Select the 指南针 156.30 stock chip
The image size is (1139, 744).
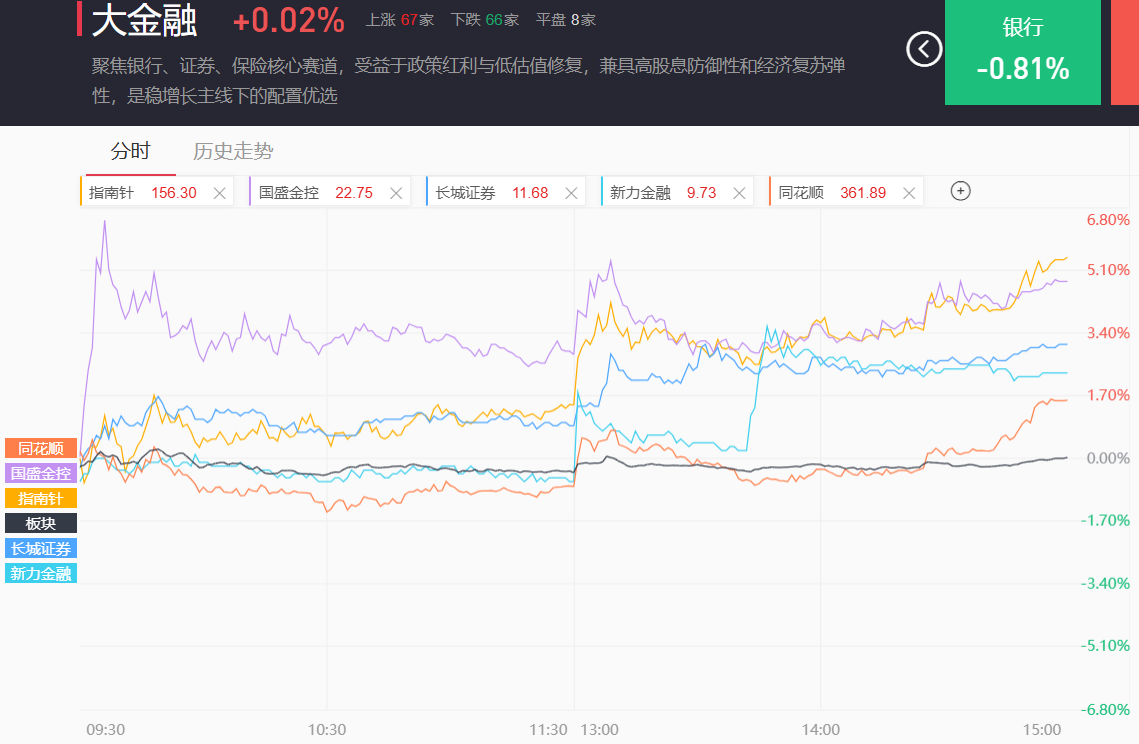pos(142,193)
